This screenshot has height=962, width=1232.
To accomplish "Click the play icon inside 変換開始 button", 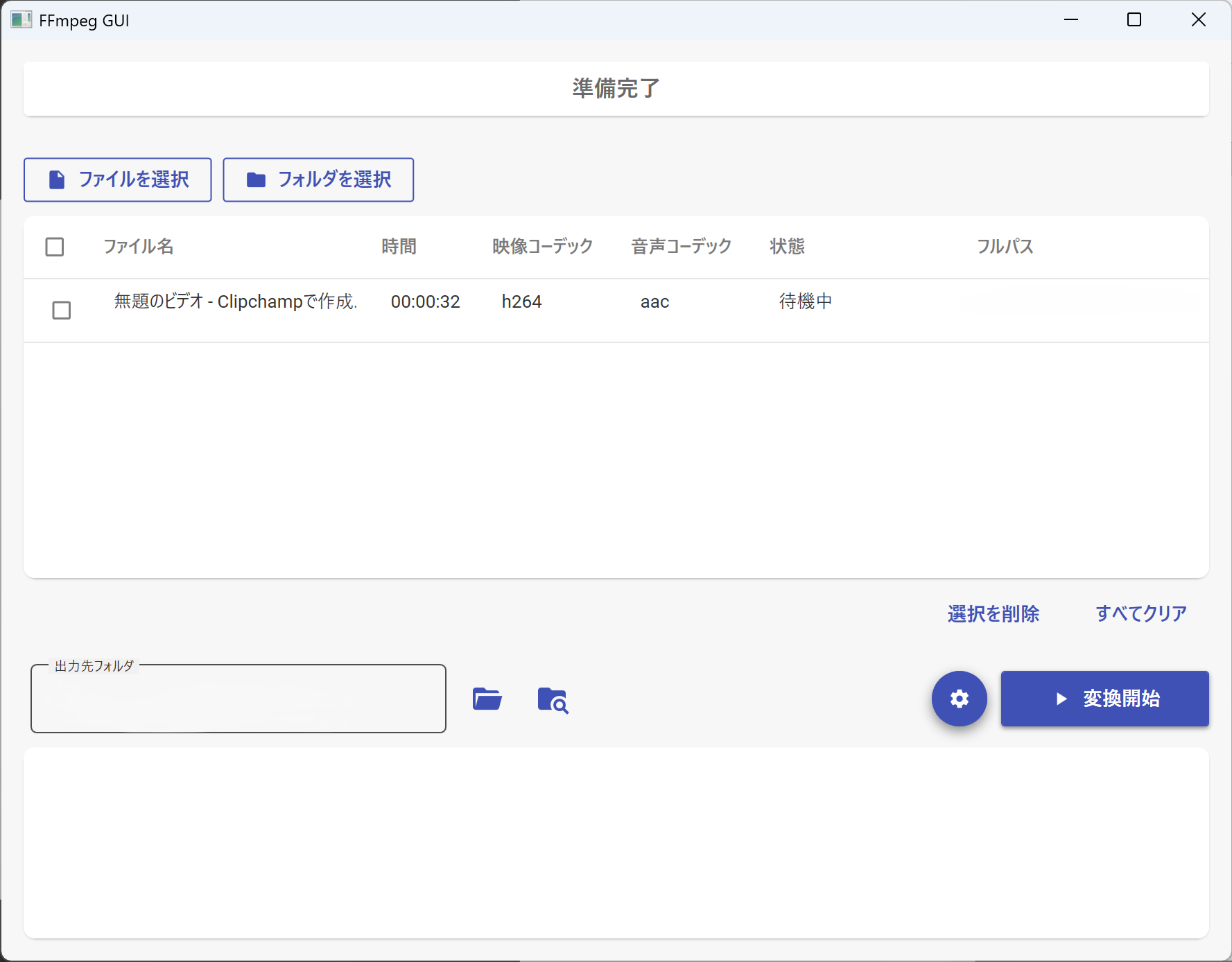I will click(x=1060, y=699).
